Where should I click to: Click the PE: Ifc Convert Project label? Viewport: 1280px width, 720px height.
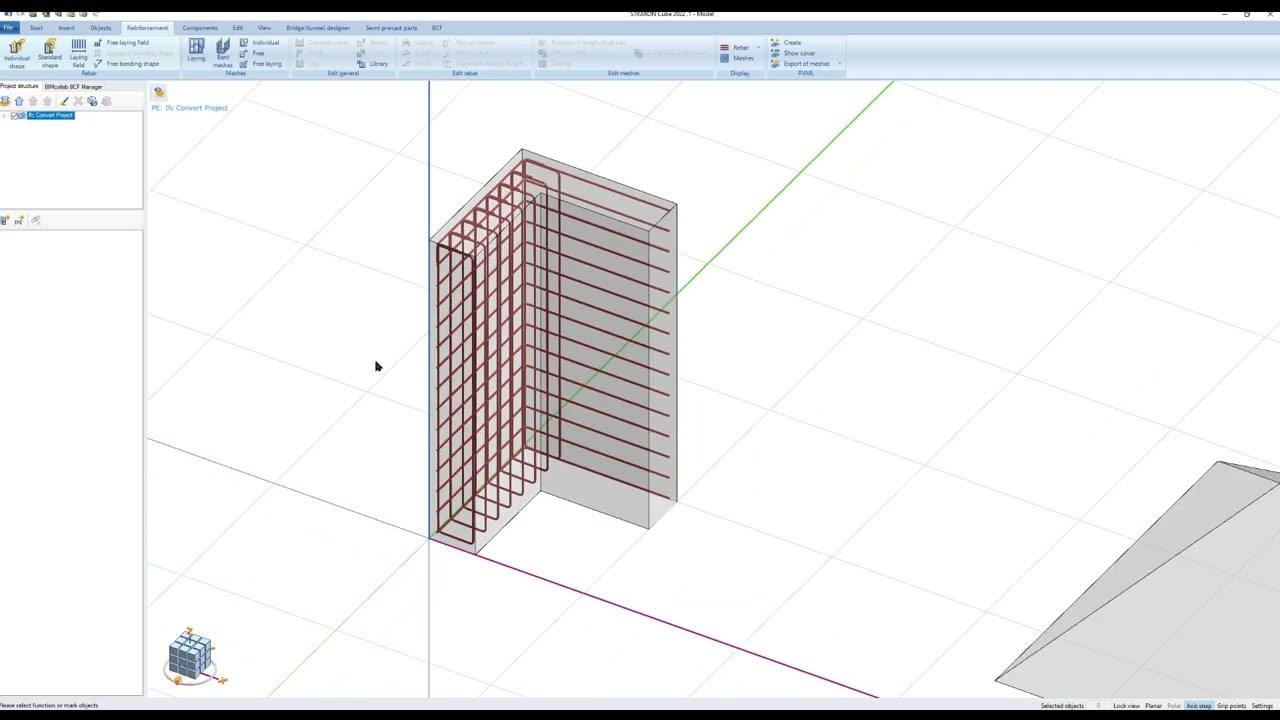pos(189,108)
